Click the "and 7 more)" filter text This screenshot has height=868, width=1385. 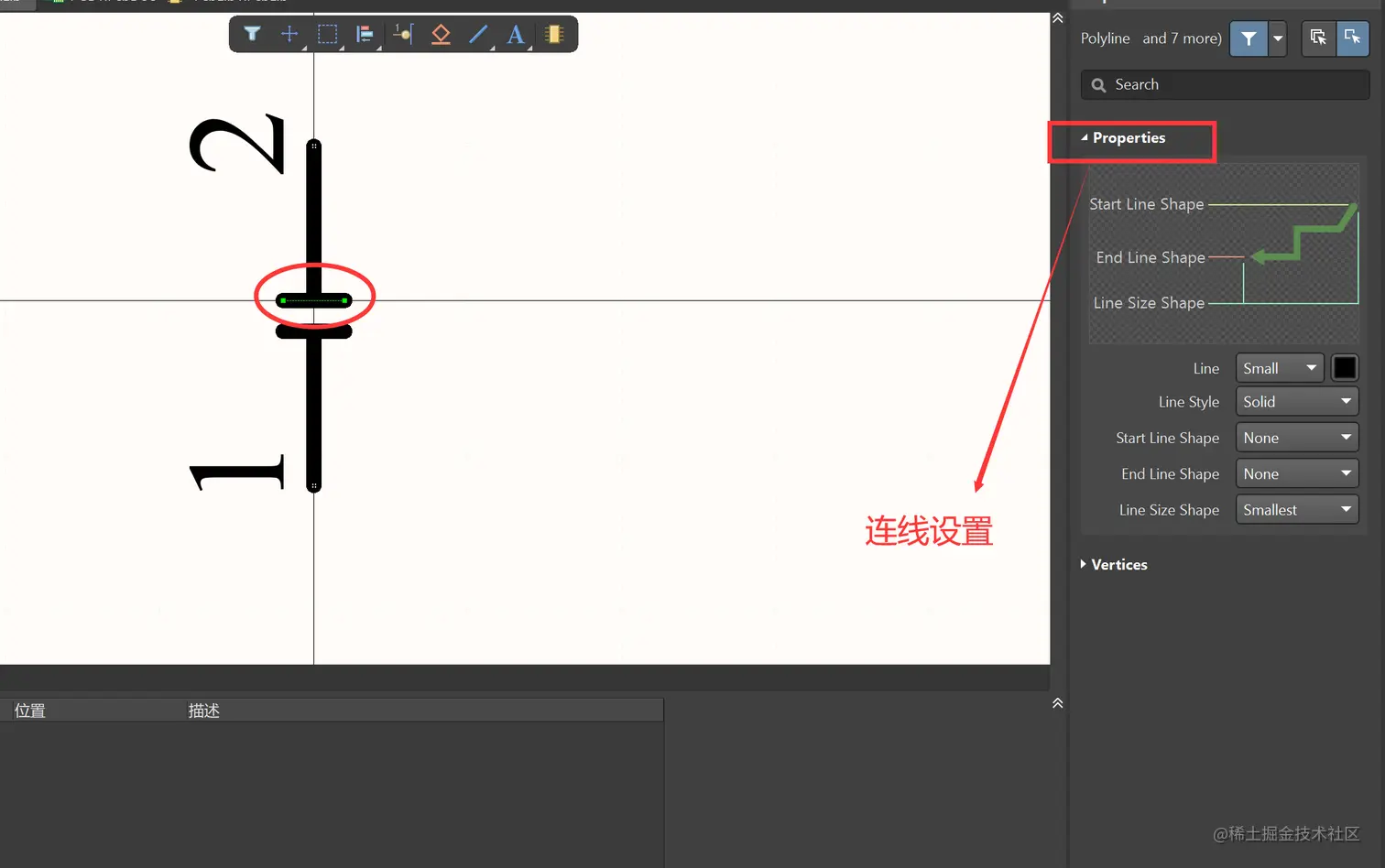(x=1182, y=38)
